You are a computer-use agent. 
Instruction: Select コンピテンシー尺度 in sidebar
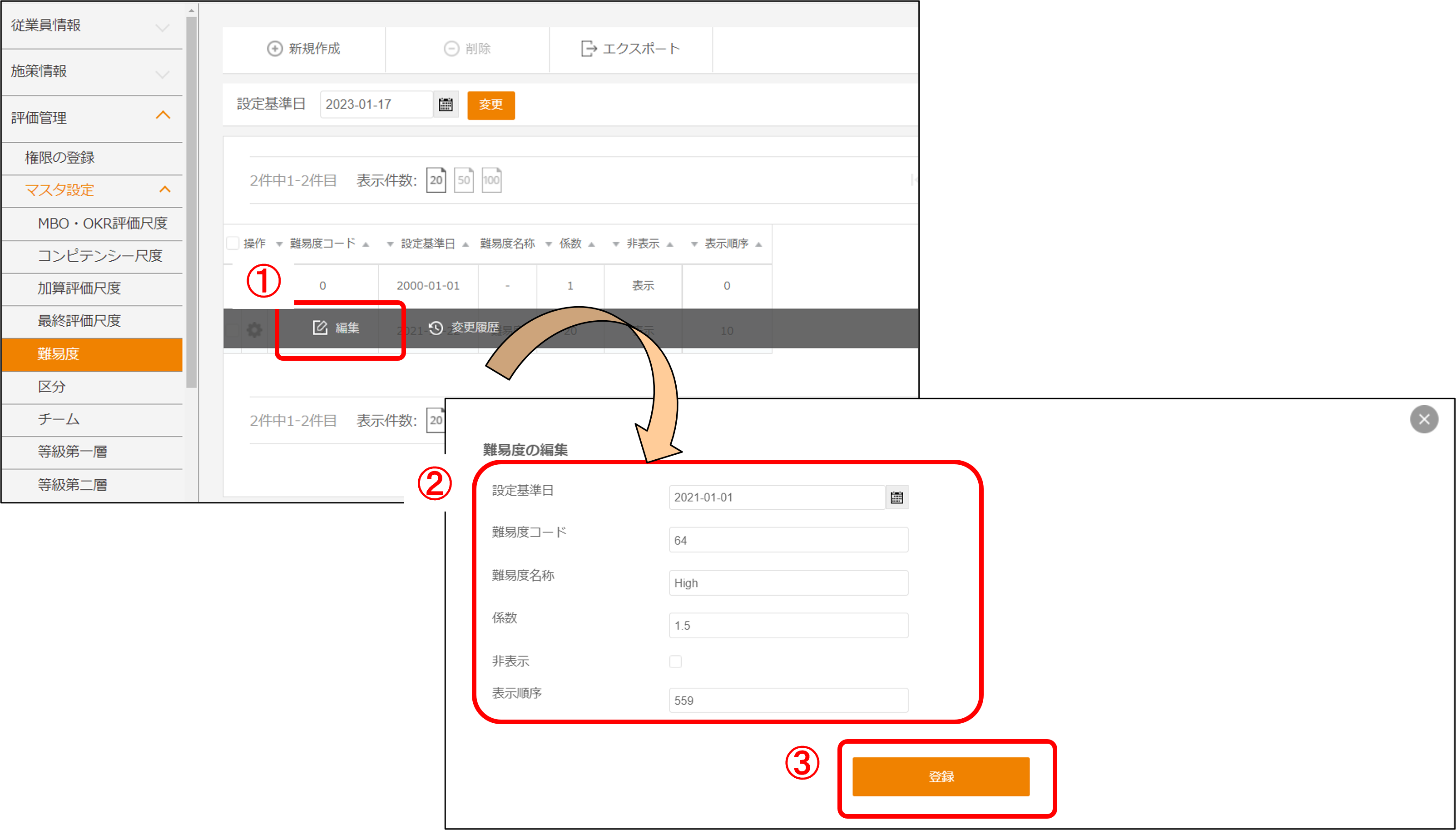pos(100,255)
